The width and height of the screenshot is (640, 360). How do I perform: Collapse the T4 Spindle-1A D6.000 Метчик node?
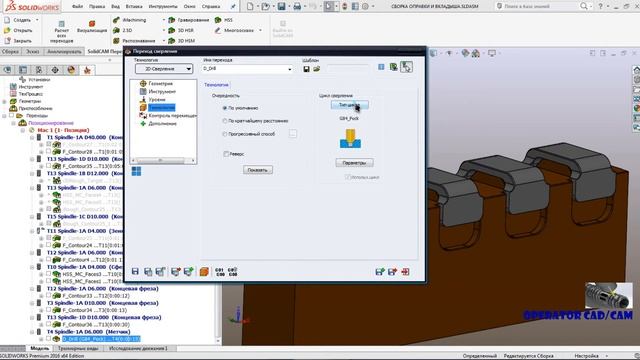32,332
